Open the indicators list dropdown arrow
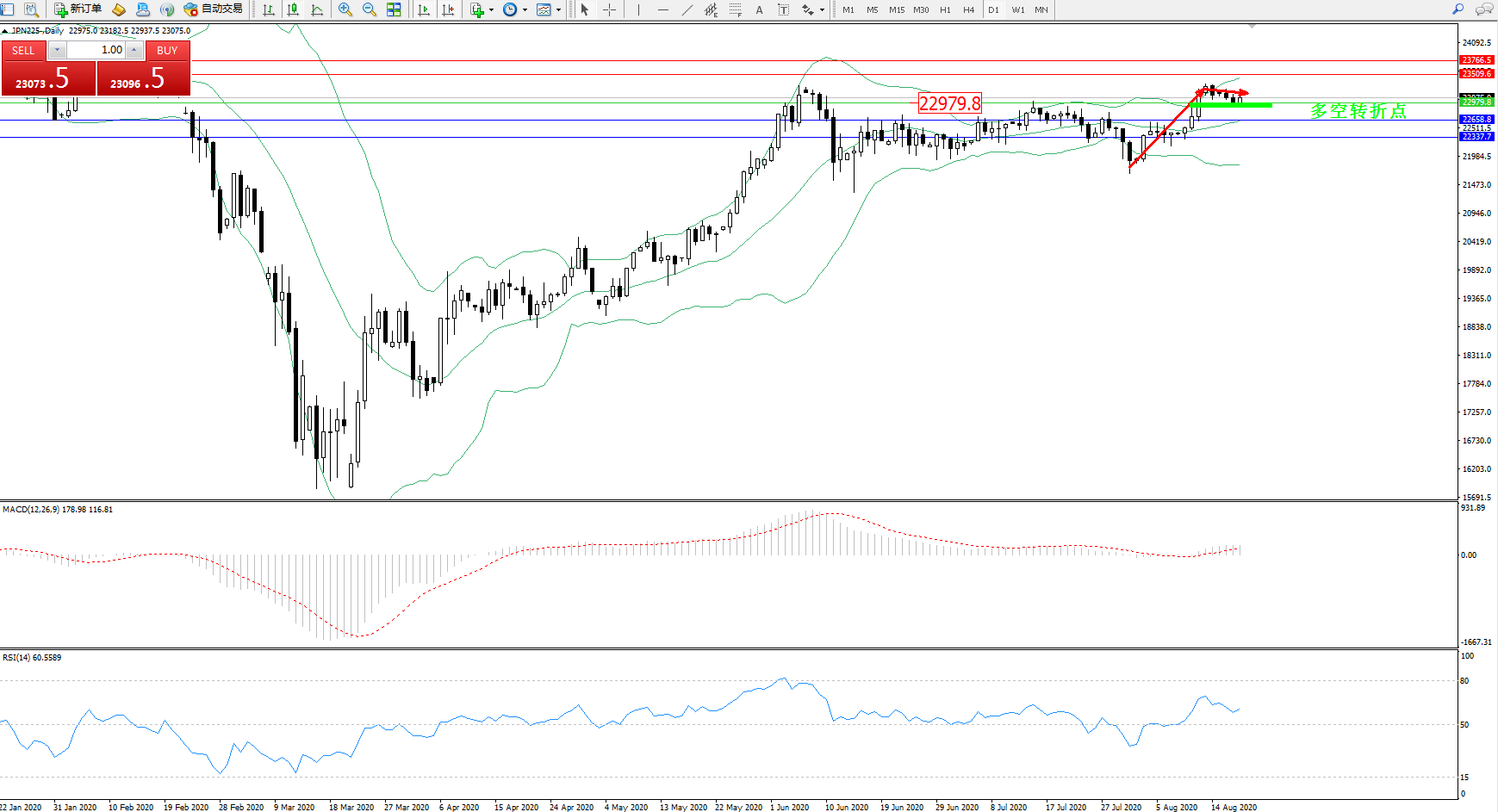Screen dimensions: 1498x812 pyautogui.click(x=491, y=10)
